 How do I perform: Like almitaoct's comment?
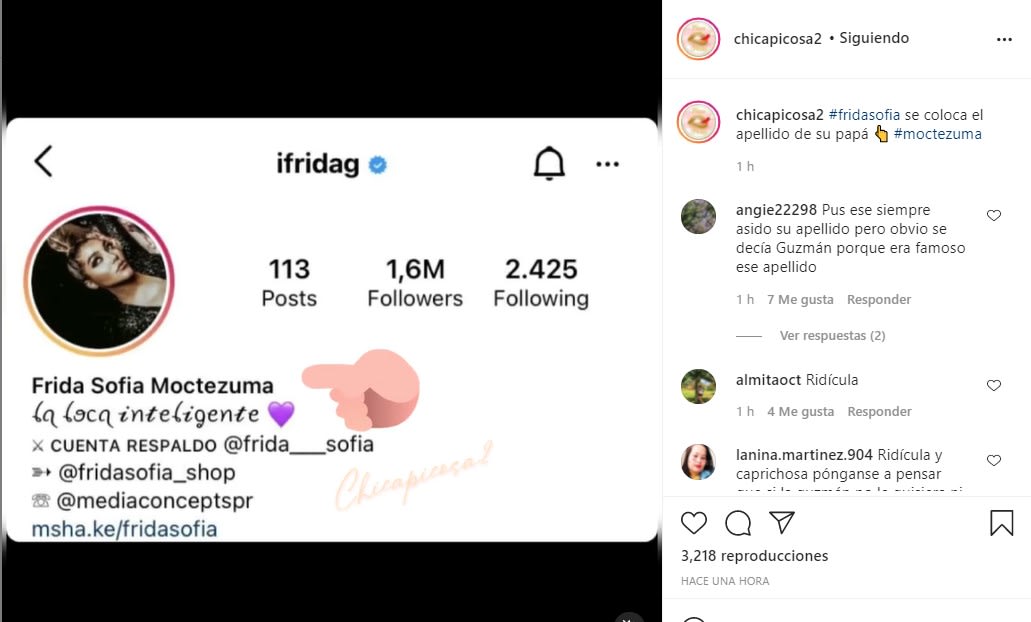point(993,386)
